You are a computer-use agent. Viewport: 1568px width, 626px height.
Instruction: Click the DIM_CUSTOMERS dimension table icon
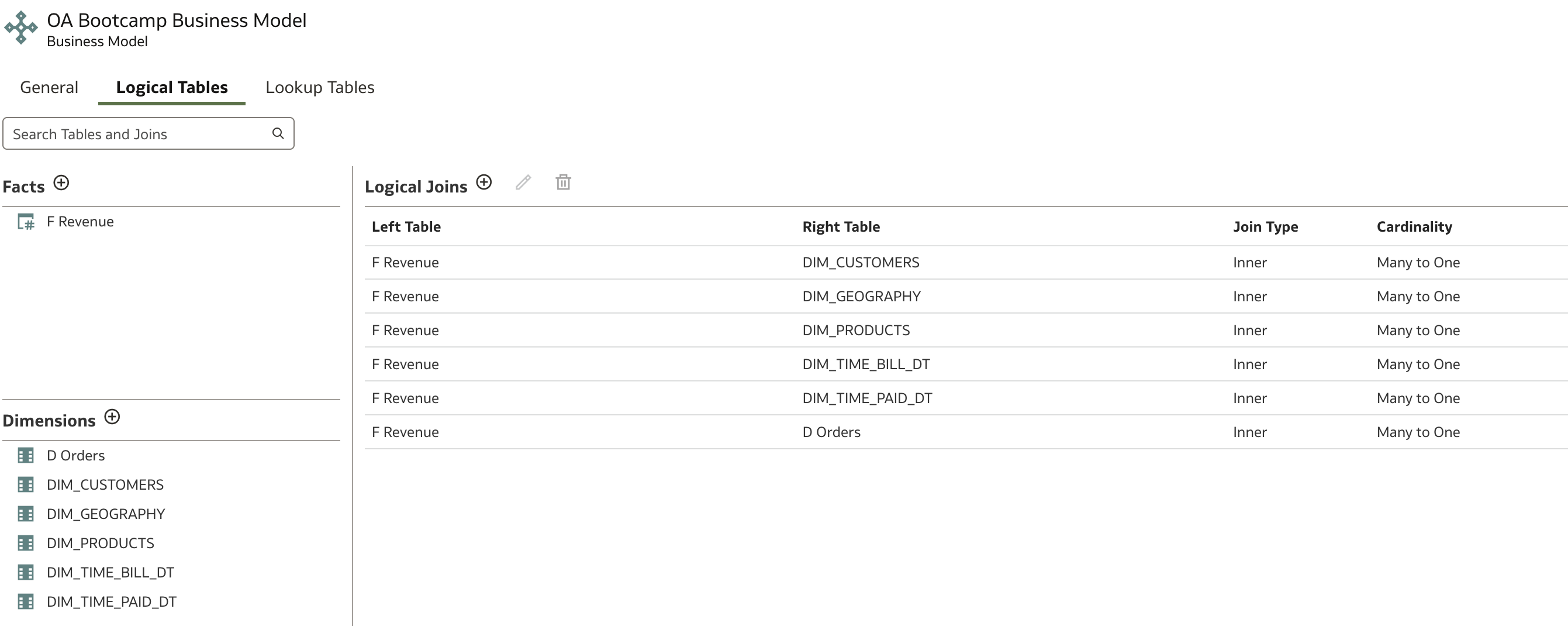(26, 485)
